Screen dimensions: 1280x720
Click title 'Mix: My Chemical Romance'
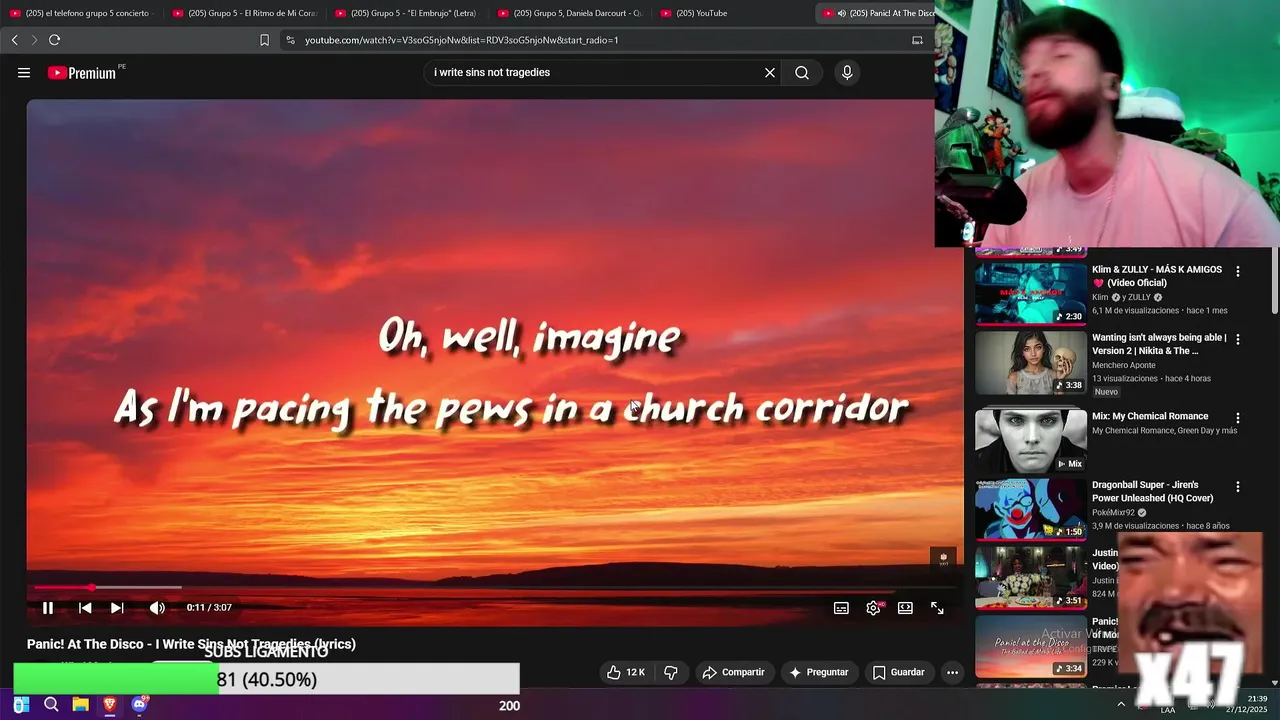pos(1150,416)
